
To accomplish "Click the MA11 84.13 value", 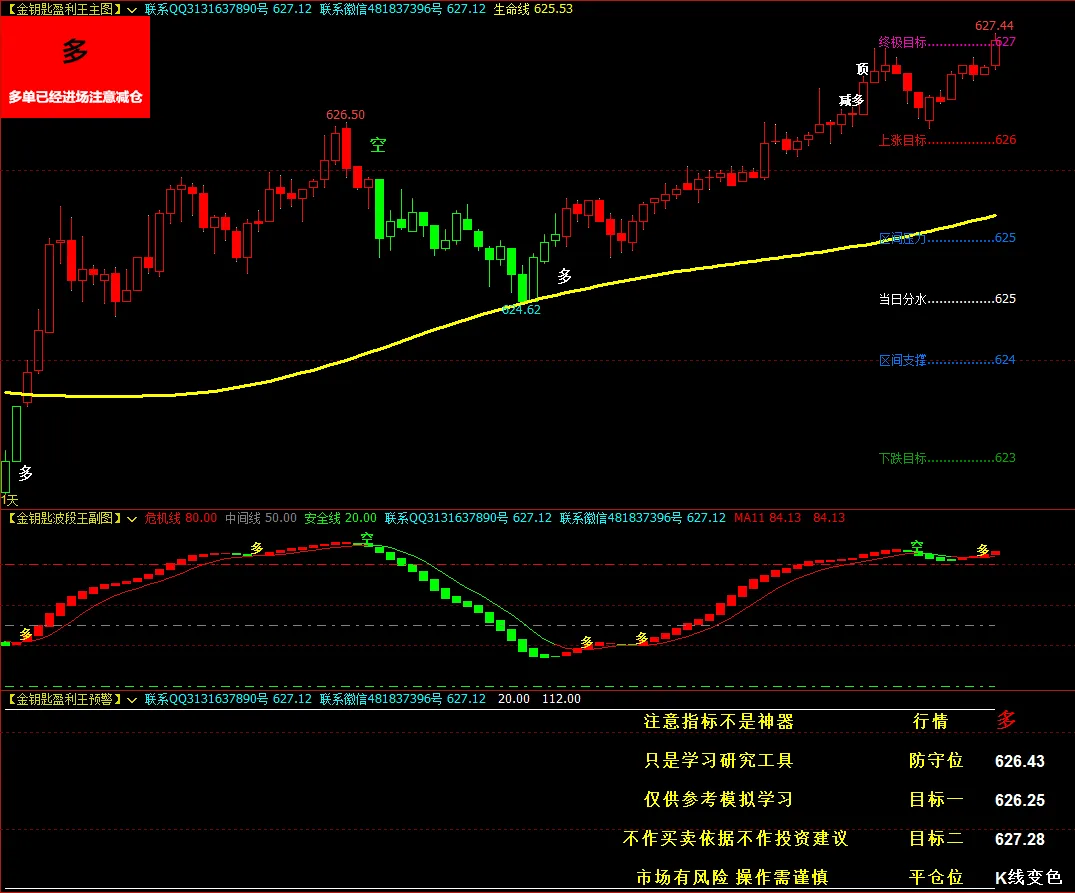I will 767,518.
